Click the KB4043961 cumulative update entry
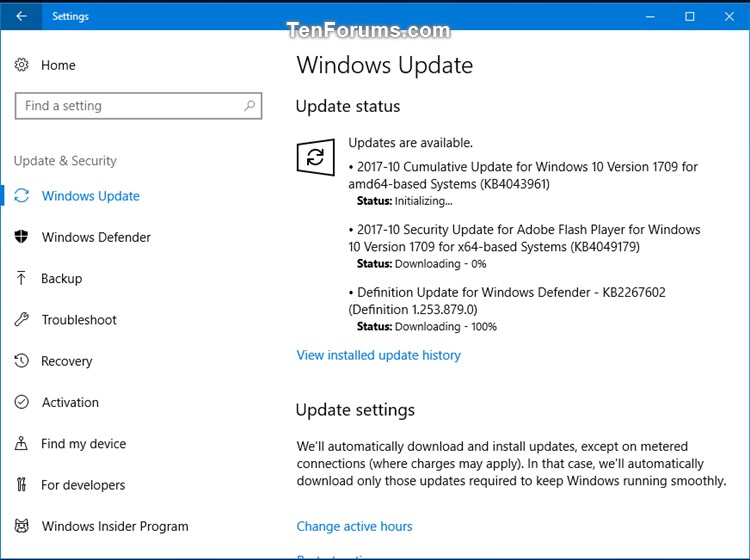The image size is (750, 560). [523, 175]
